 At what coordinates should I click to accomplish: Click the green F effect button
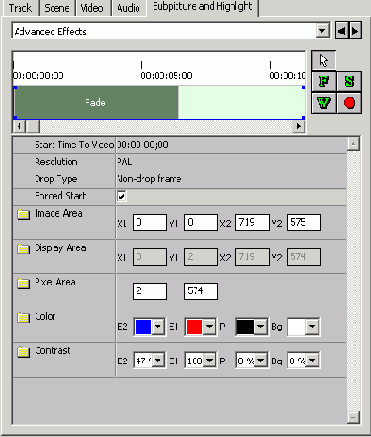click(x=324, y=81)
